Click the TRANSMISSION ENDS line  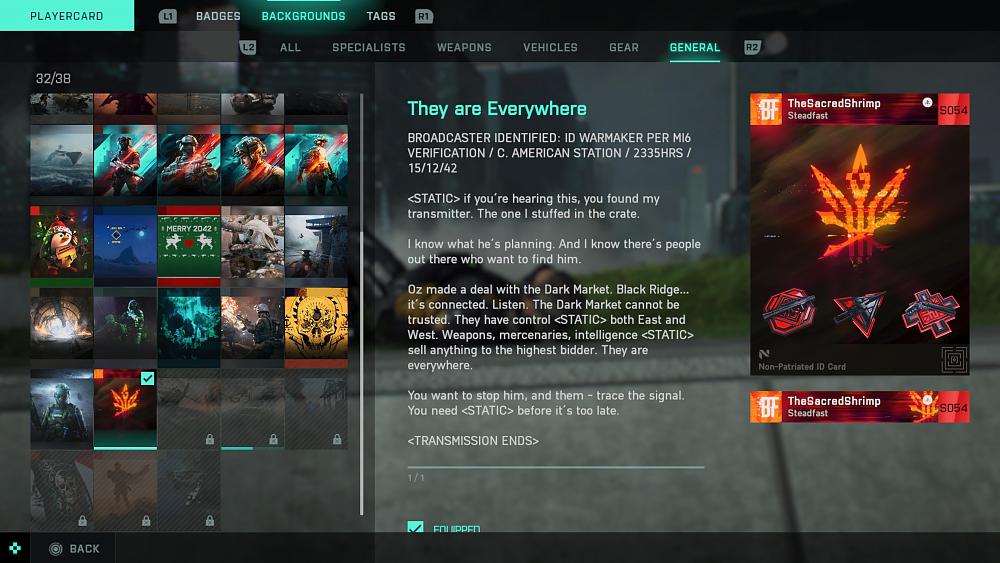pos(473,441)
